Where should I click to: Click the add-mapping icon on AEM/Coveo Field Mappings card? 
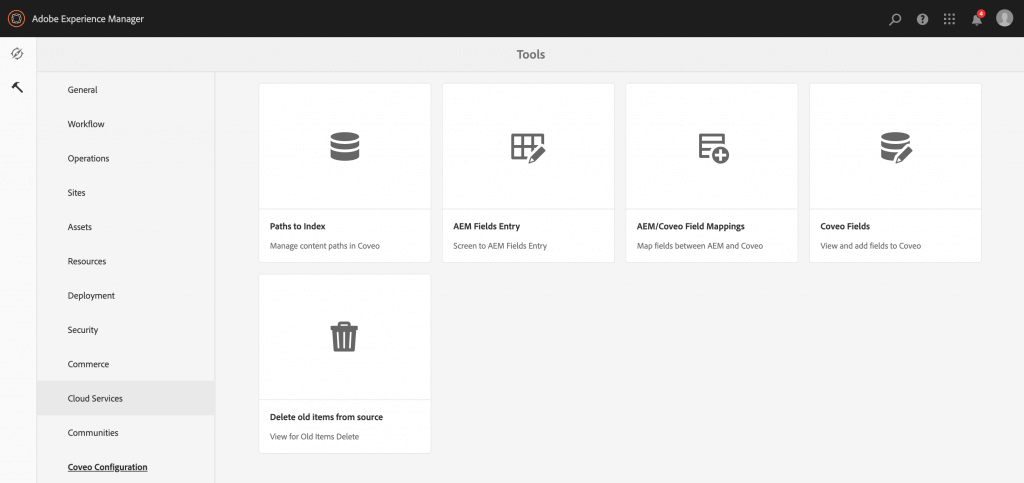click(x=713, y=148)
